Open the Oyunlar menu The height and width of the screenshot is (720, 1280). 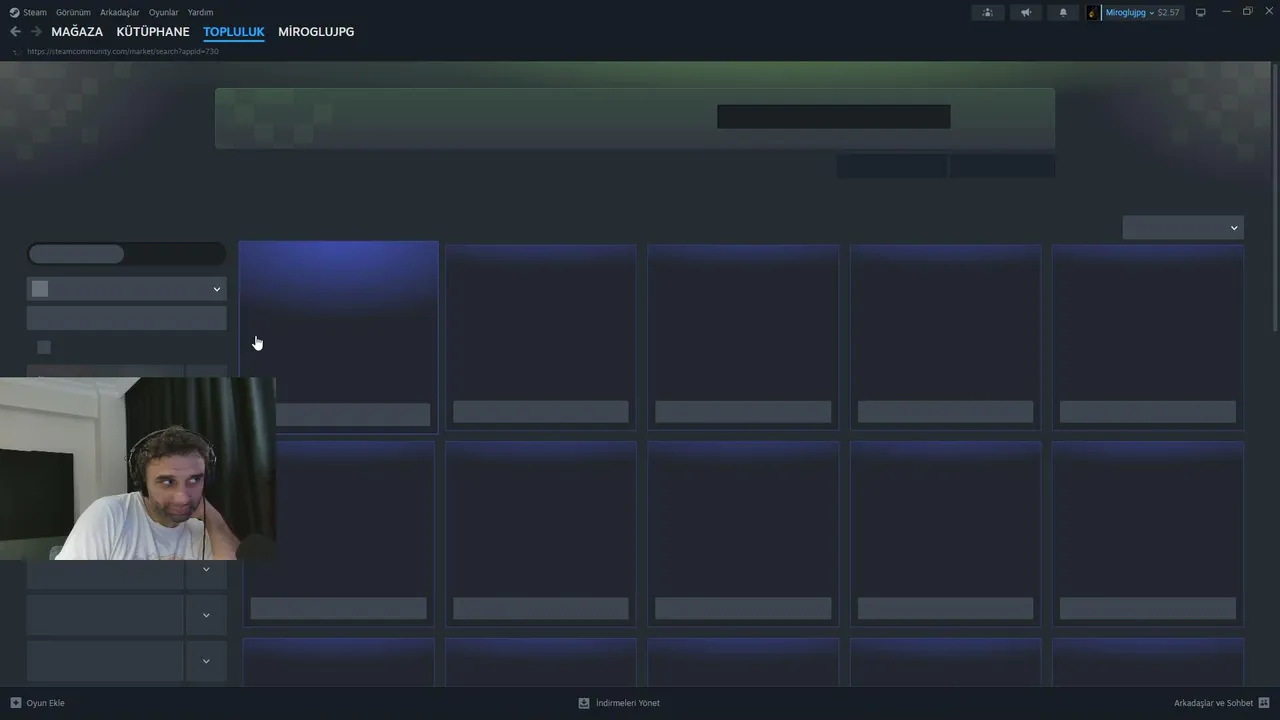click(x=164, y=13)
